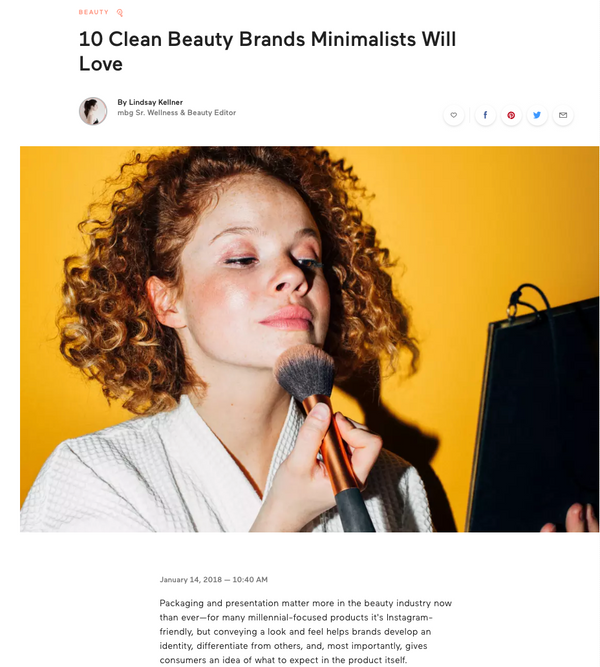
Task: Tweet the article via the Twitter icon
Action: tap(537, 115)
